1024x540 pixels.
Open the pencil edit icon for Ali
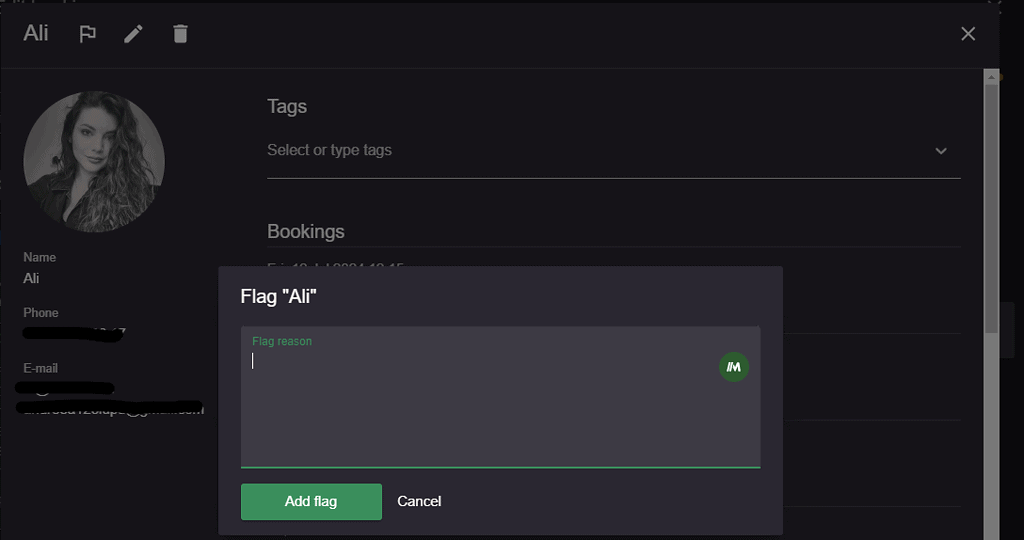point(133,34)
